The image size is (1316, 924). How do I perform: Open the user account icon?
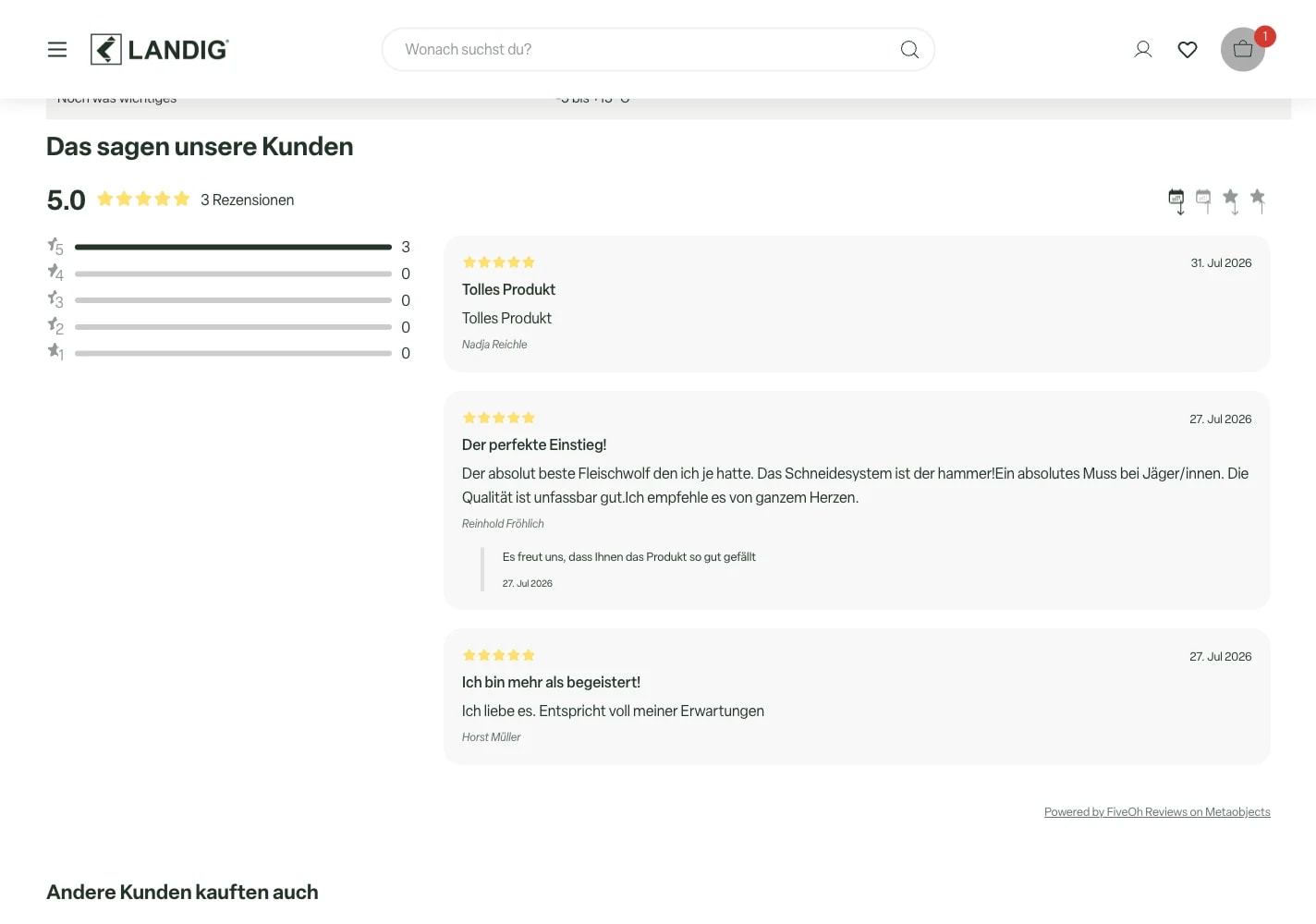1143,50
